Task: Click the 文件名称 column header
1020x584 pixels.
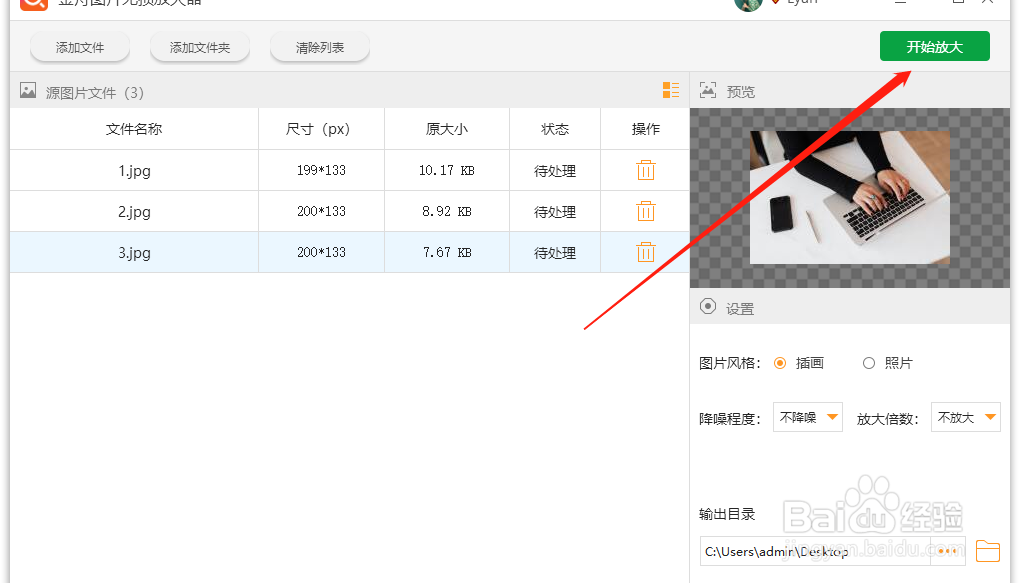Action: pyautogui.click(x=134, y=129)
